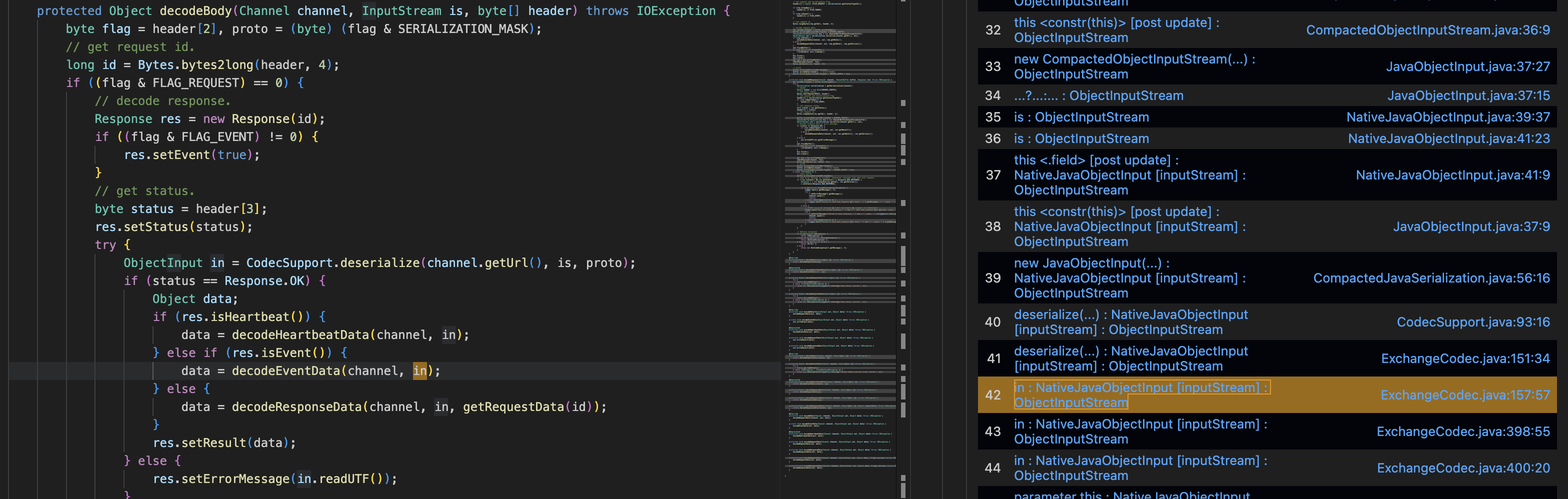Select step 35 'is : ObjectInputStream'
This screenshot has width=1568, height=499.
(1081, 117)
